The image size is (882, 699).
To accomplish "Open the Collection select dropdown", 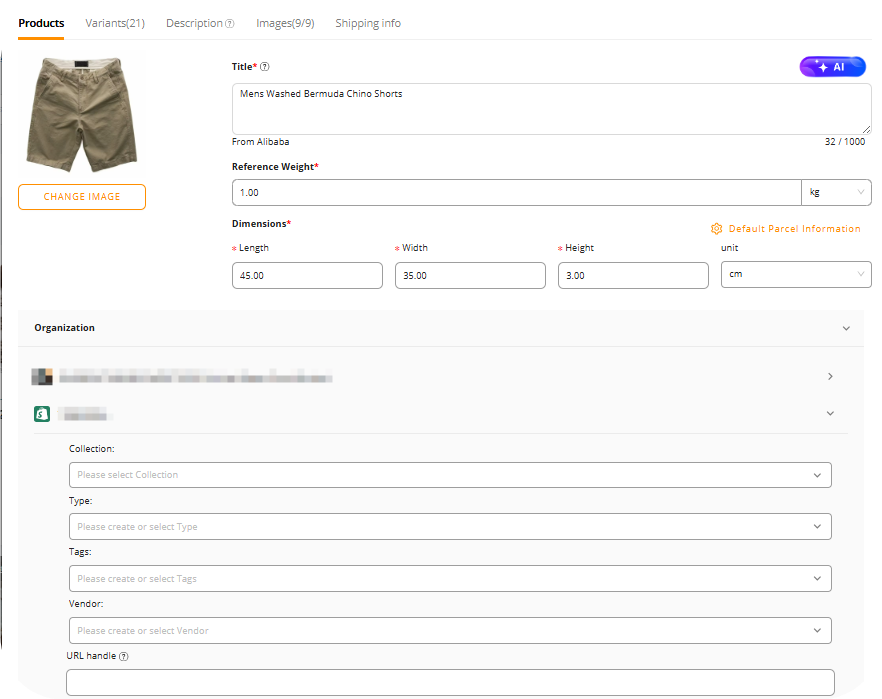I will [x=450, y=475].
